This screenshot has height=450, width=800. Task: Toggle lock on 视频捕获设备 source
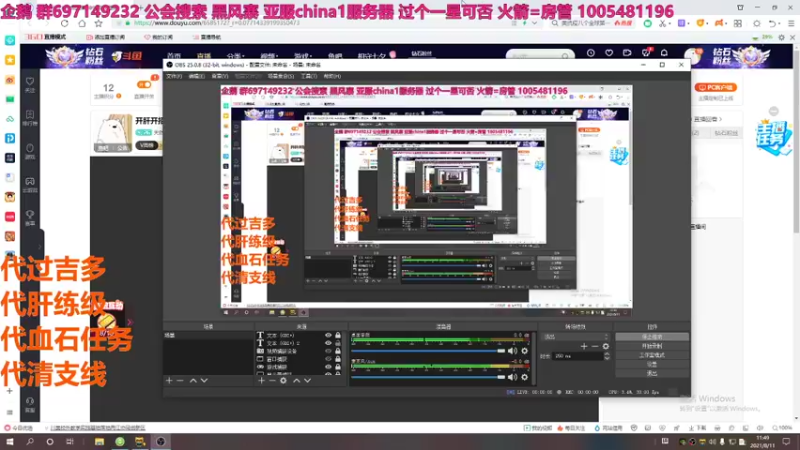(x=338, y=351)
